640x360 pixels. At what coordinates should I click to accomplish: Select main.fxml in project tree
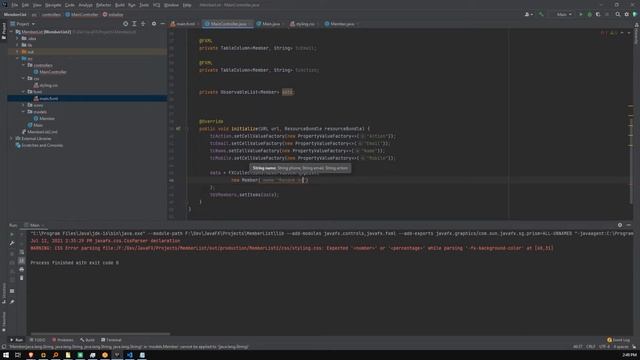tap(46, 98)
